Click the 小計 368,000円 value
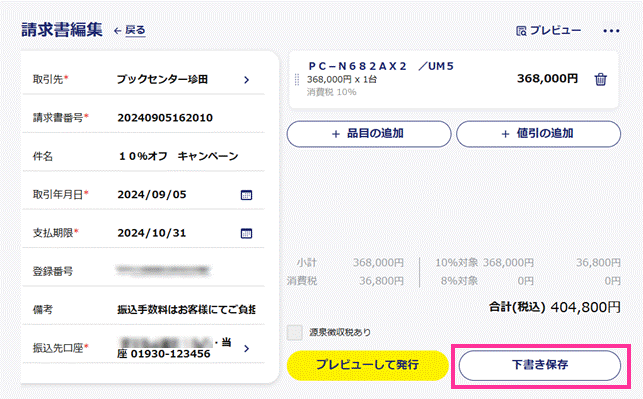 tap(378, 262)
